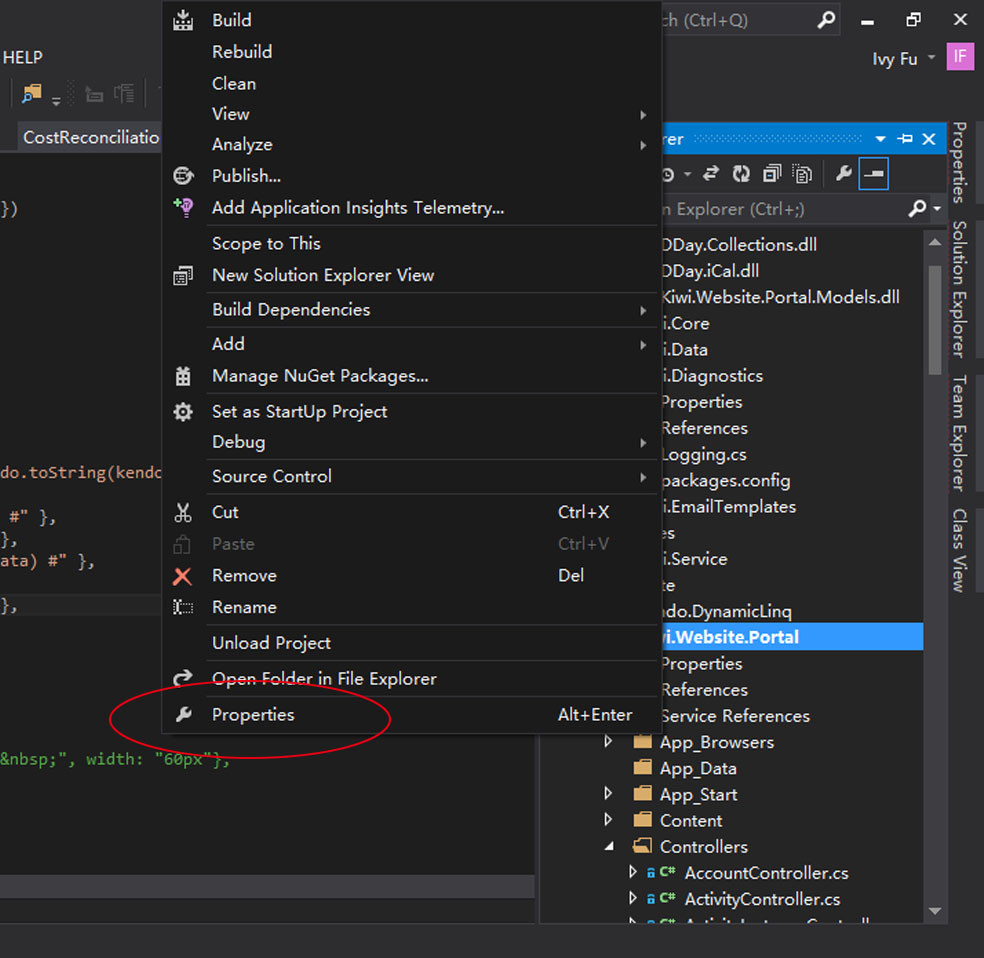Click the Cut scissors icon

[183, 512]
